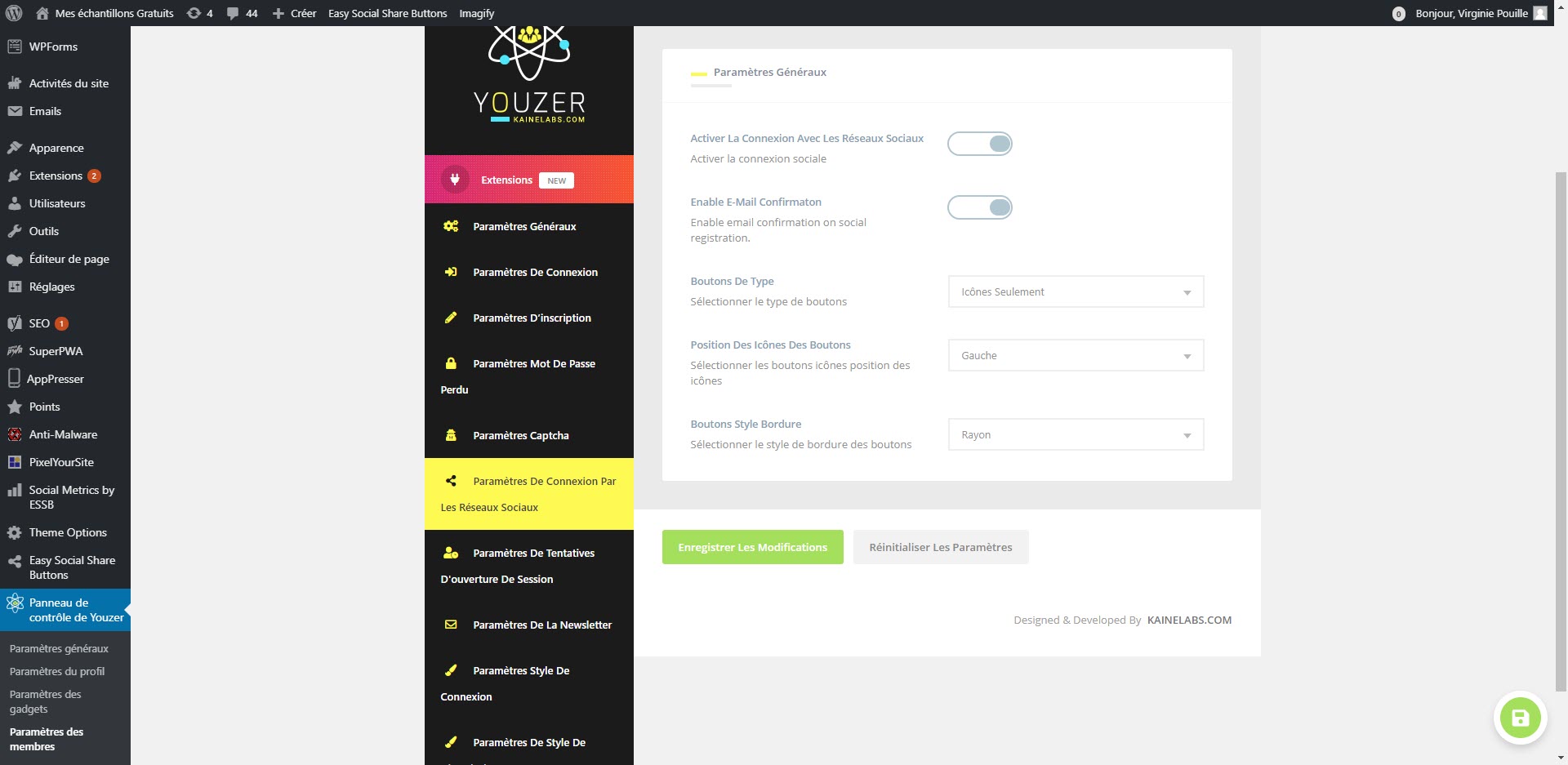Image resolution: width=1568 pixels, height=765 pixels.
Task: Click the Extensions plugin icon in sidebar
Action: [15, 176]
